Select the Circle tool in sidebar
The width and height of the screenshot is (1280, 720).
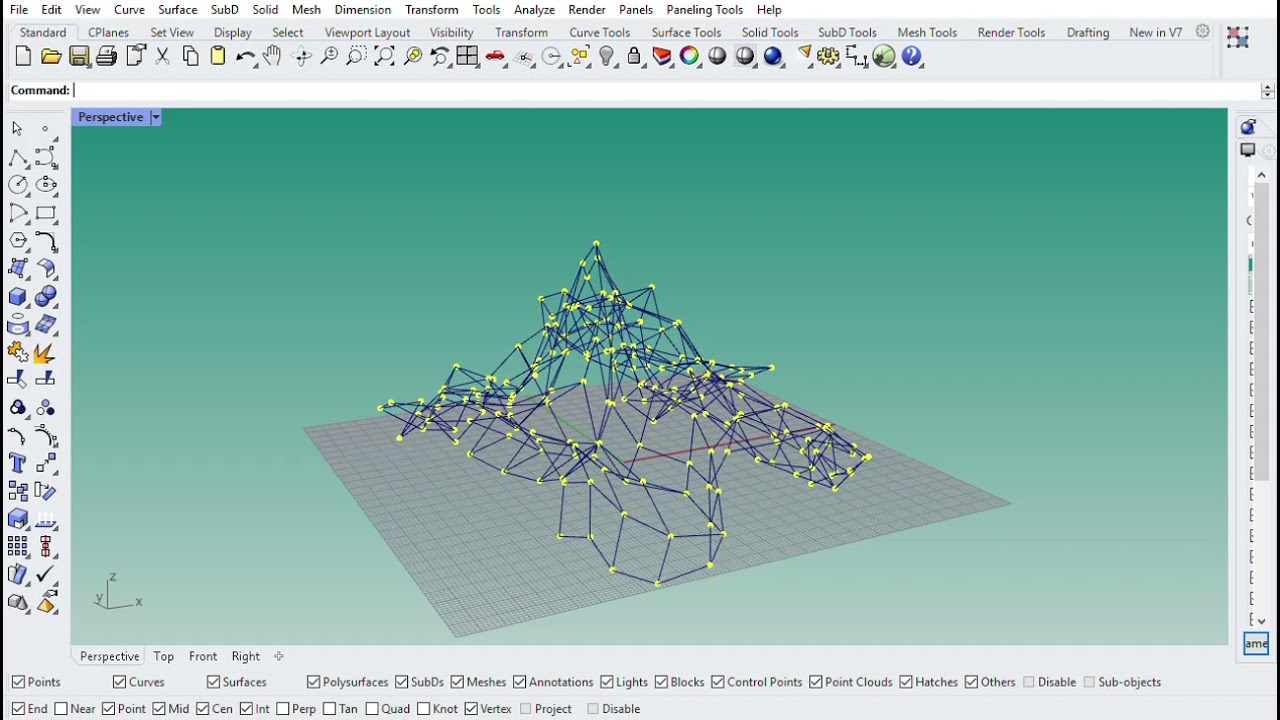tap(17, 185)
